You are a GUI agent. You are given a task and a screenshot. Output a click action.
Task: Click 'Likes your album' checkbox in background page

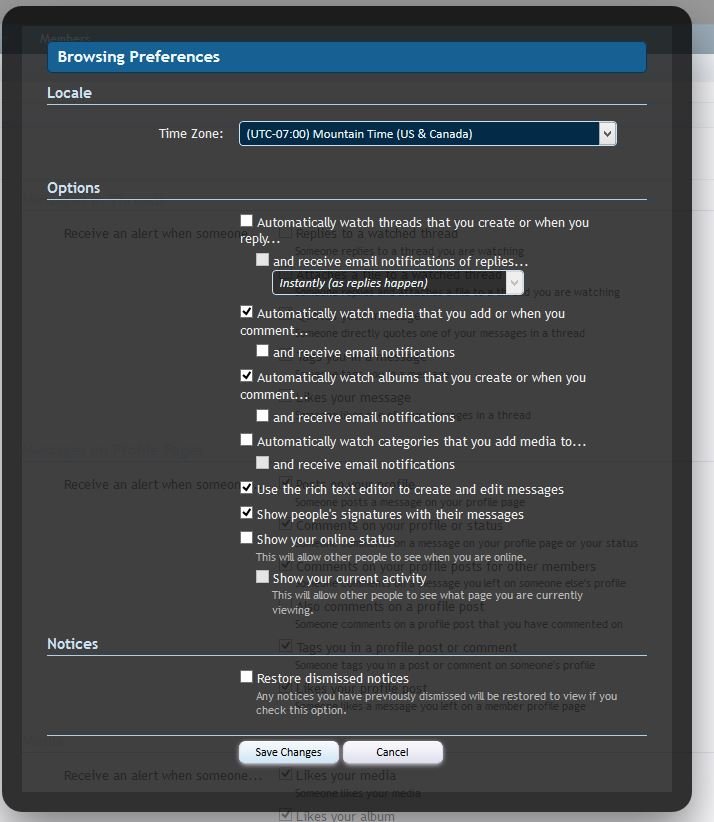[x=286, y=815]
